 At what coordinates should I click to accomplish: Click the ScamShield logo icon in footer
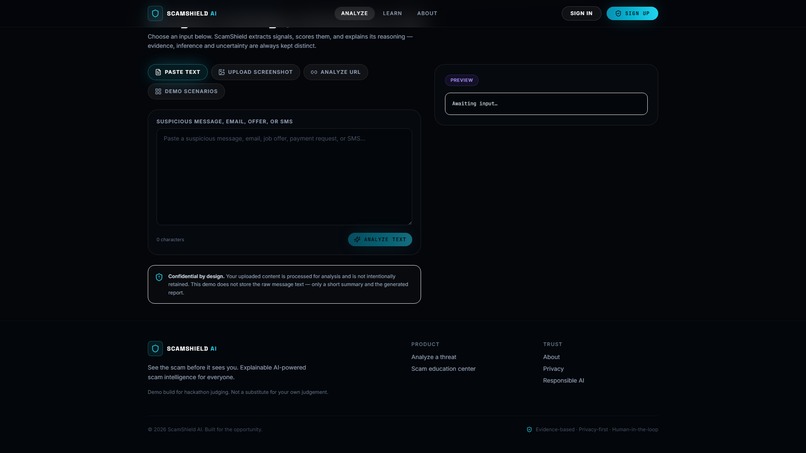pos(155,348)
